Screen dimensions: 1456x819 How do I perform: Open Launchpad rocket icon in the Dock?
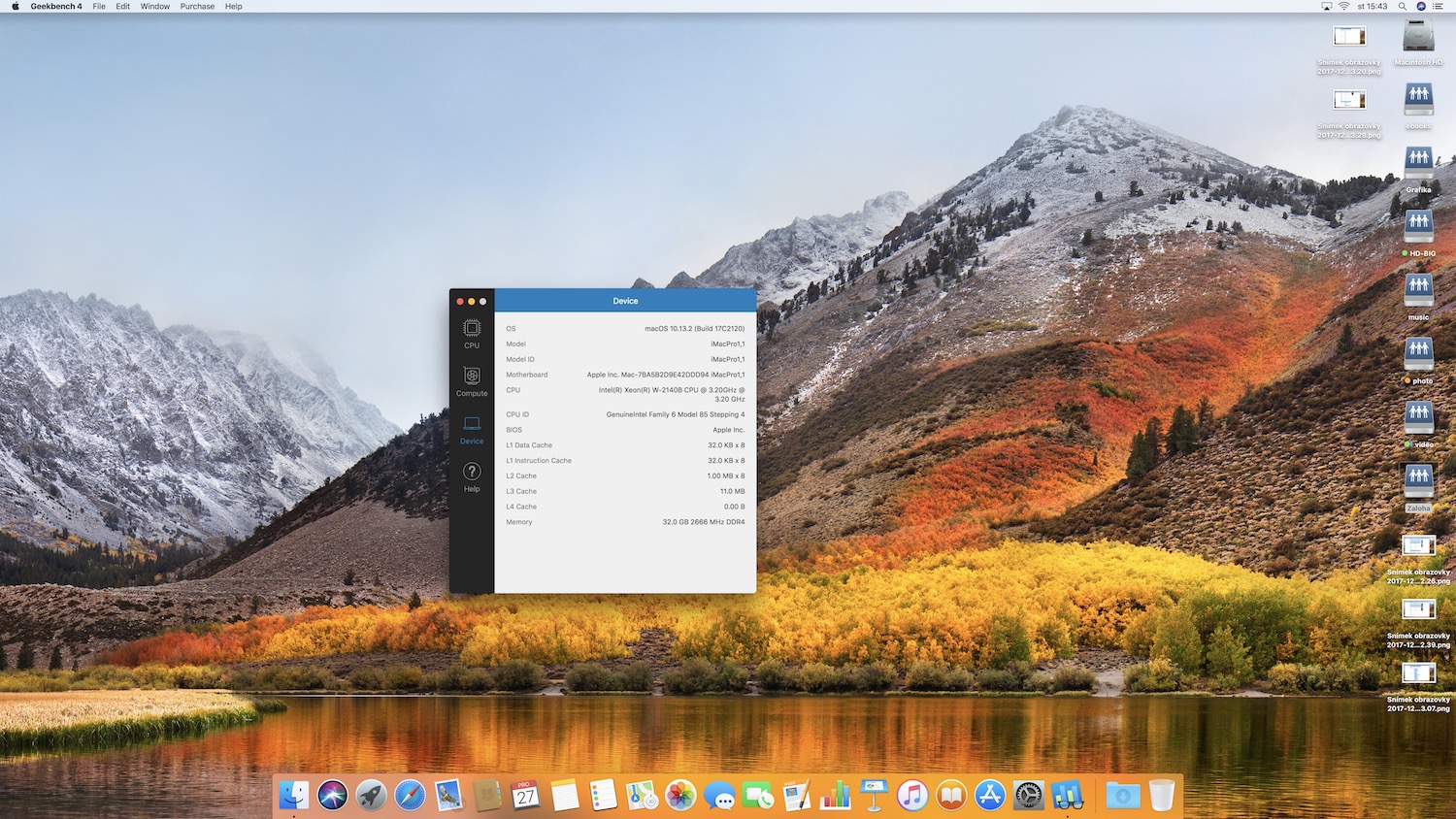[371, 796]
